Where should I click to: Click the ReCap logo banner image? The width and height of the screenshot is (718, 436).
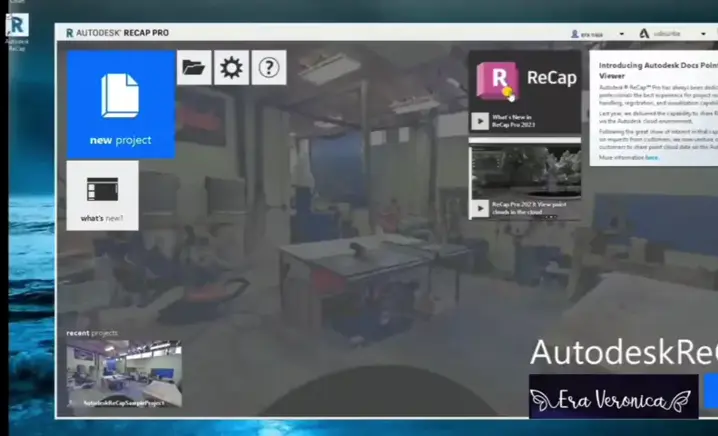coord(525,80)
